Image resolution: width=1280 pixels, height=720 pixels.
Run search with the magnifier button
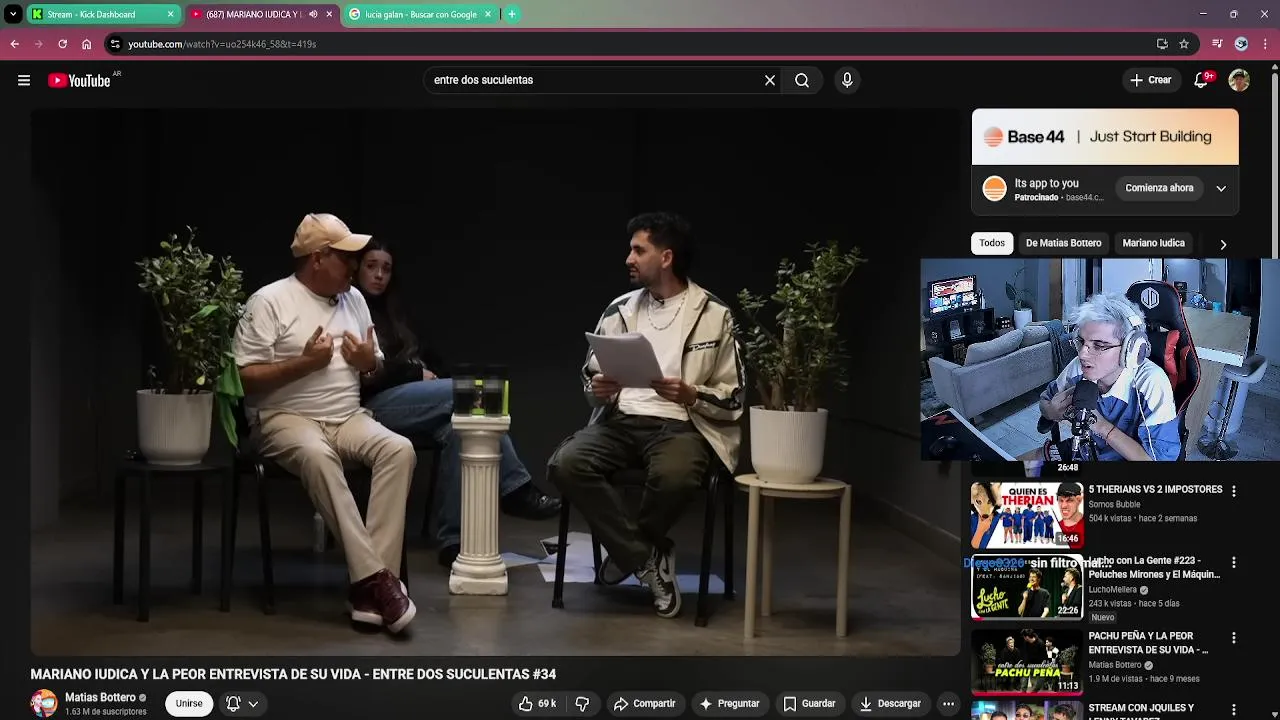(x=802, y=80)
